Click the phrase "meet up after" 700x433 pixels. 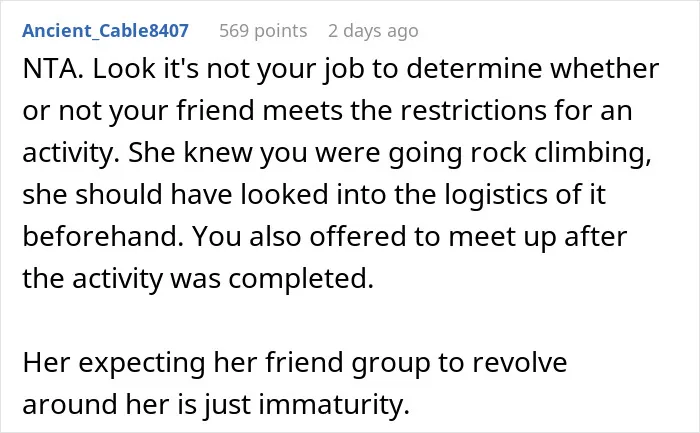(538, 237)
